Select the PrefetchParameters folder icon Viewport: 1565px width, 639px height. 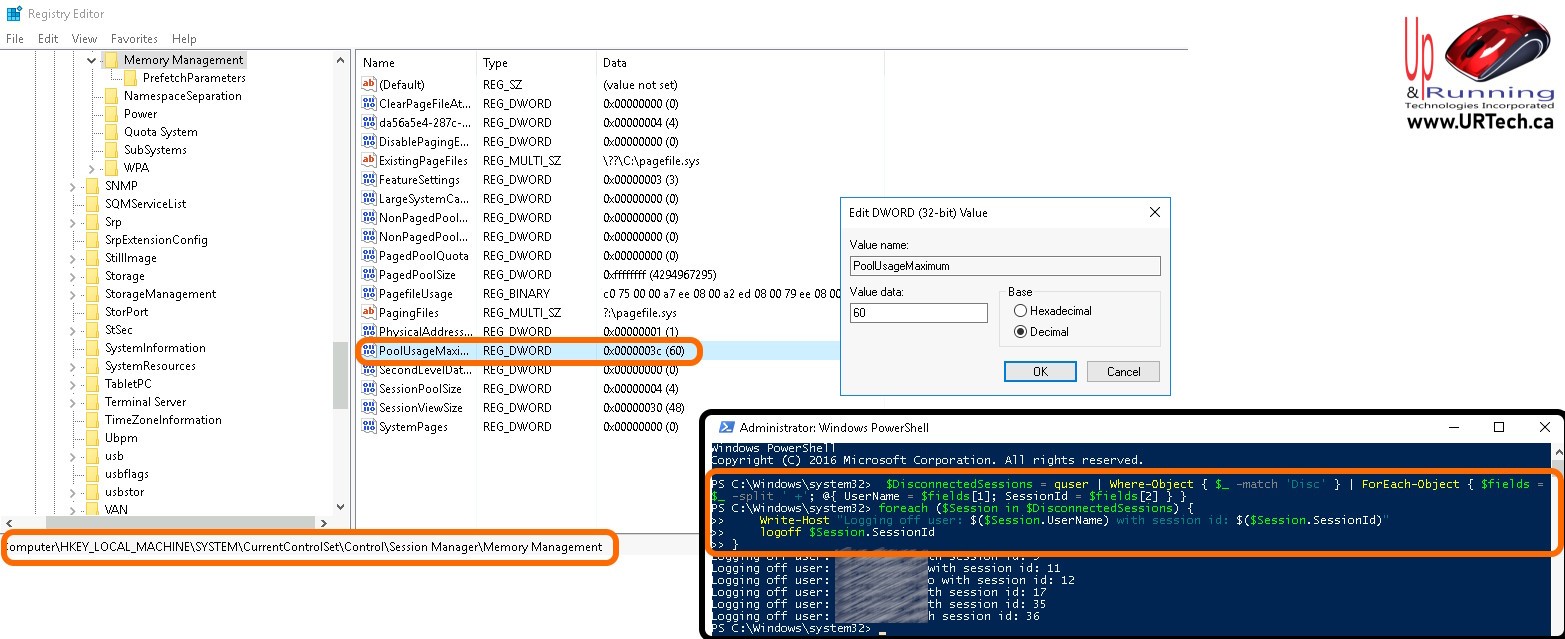click(130, 78)
